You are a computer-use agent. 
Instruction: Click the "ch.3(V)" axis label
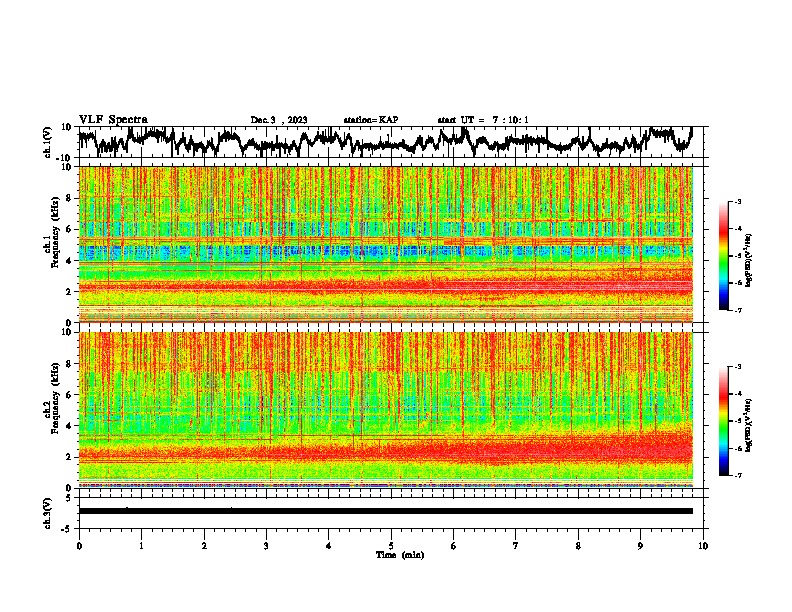48,513
